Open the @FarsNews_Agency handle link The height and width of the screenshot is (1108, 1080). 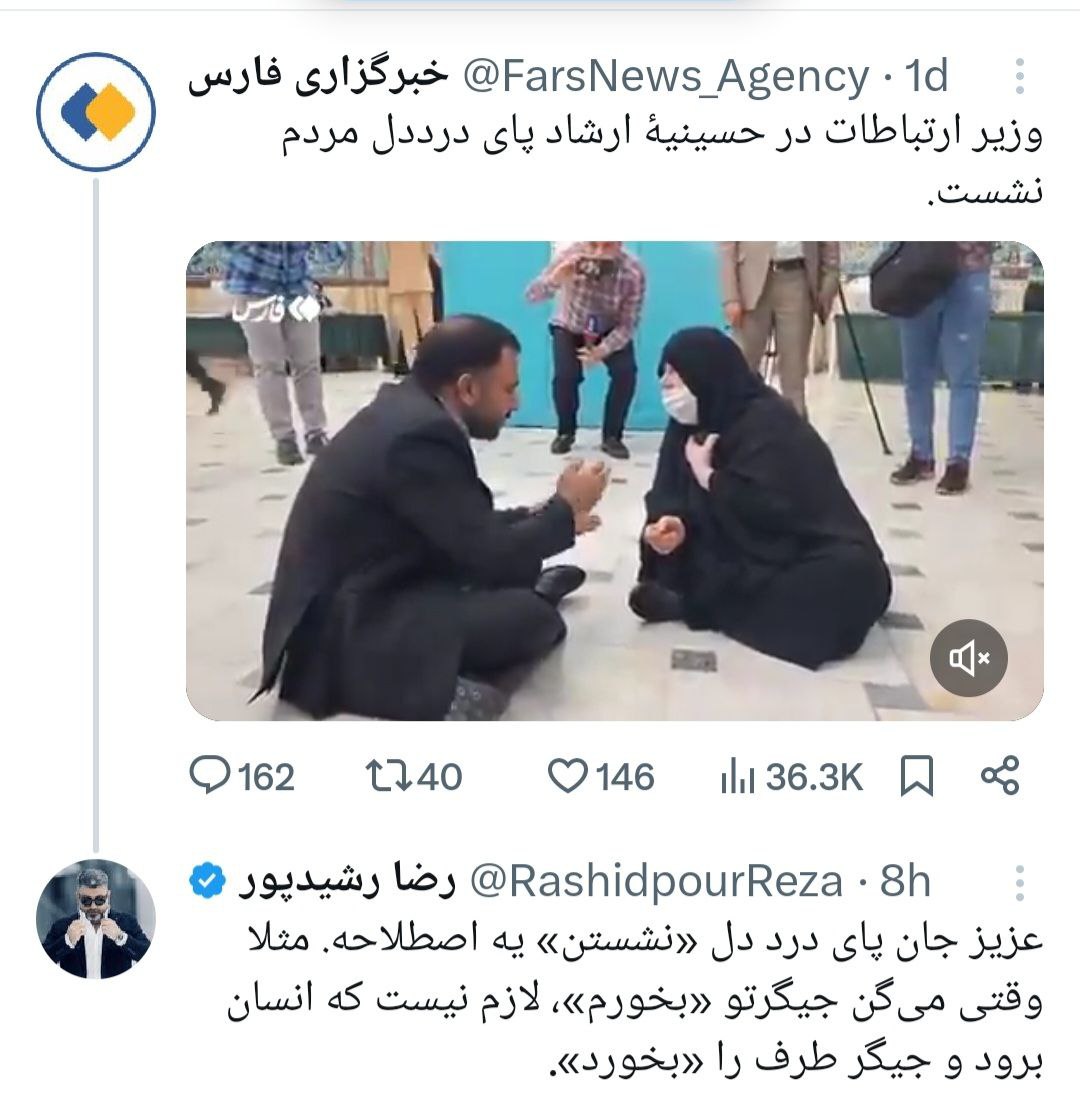pos(666,76)
